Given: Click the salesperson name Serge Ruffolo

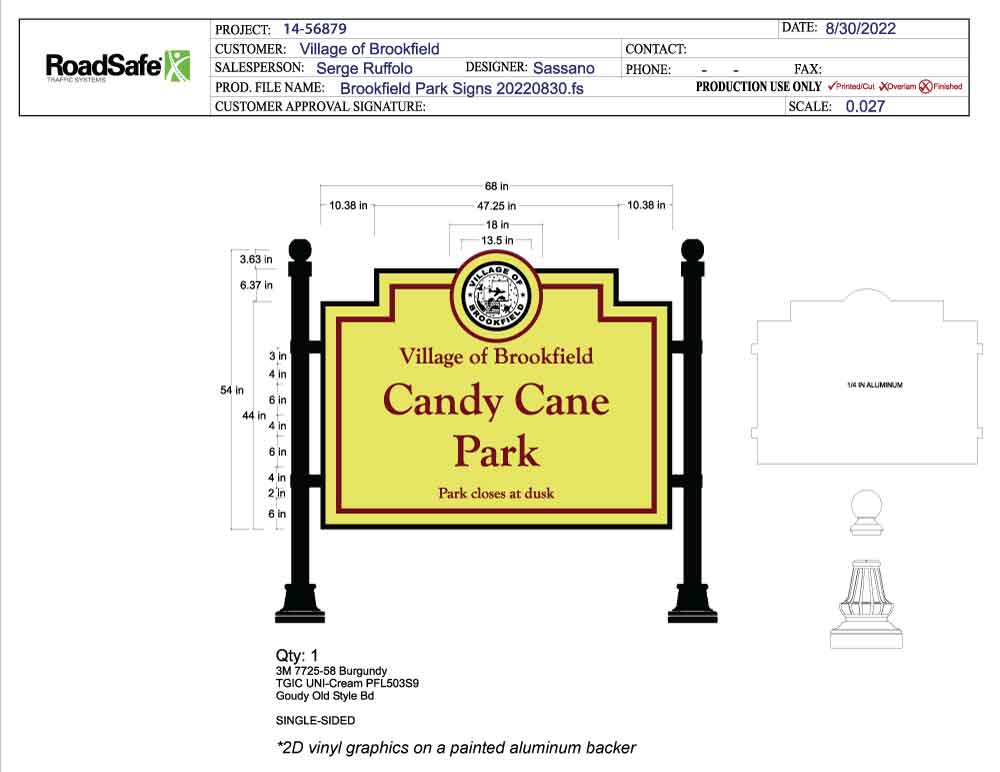Looking at the screenshot, I should coord(364,68).
